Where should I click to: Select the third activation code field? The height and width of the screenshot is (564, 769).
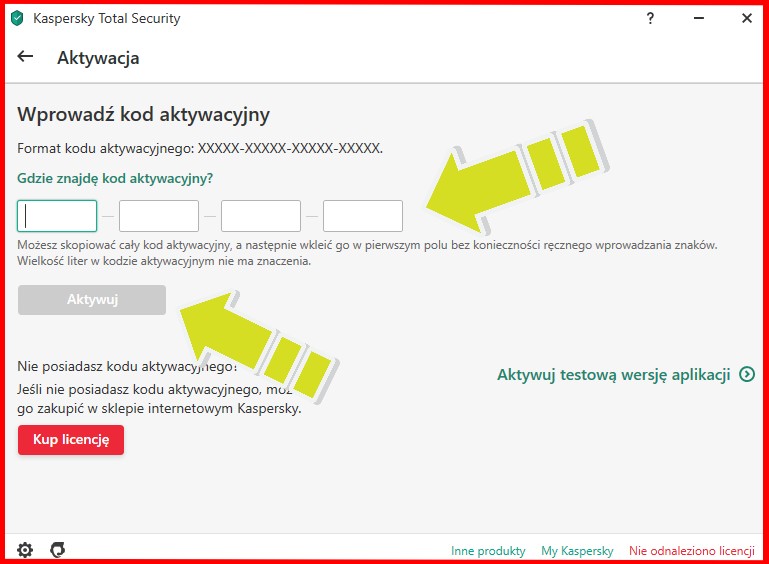click(261, 216)
